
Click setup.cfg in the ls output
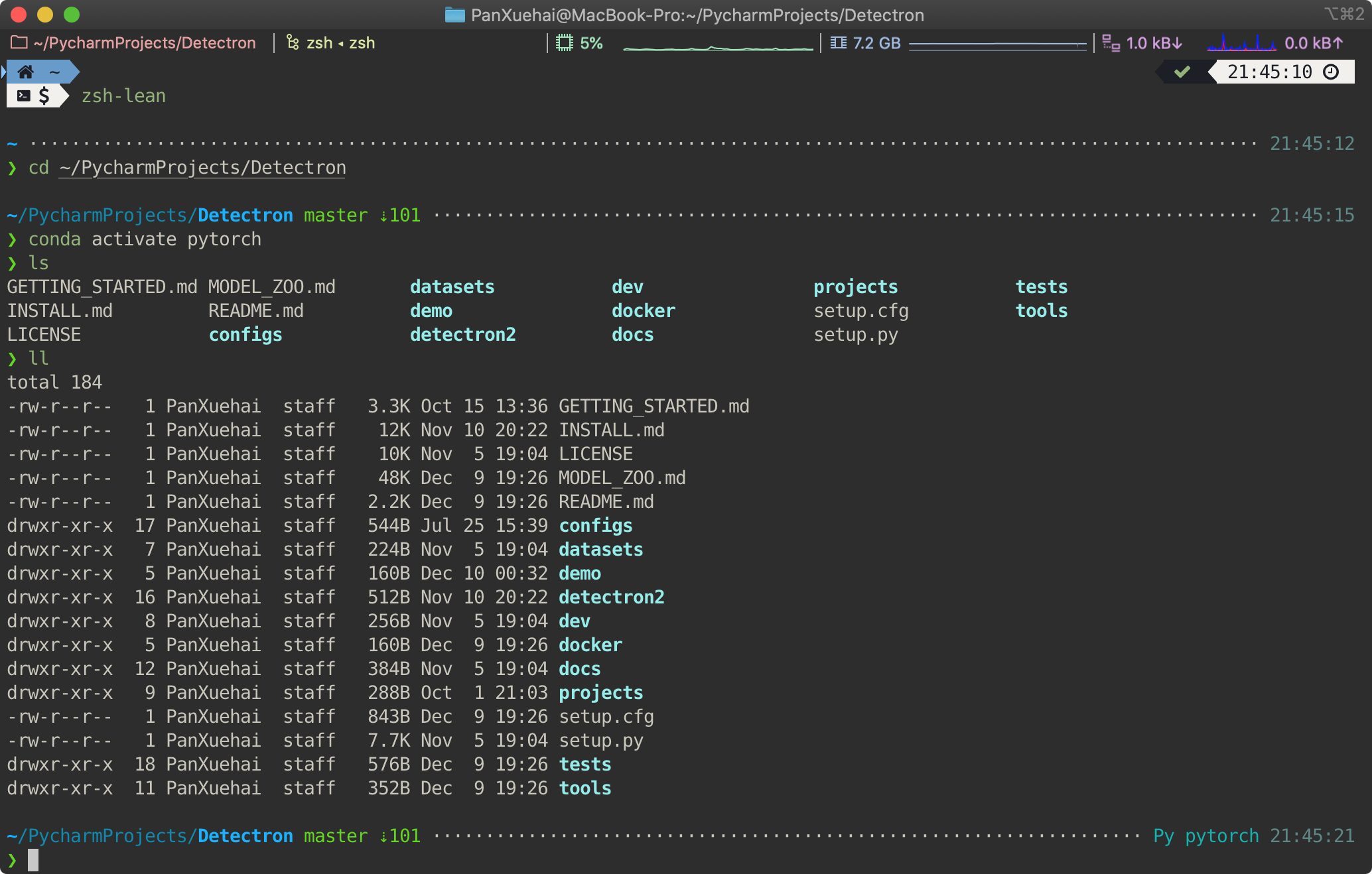(x=861, y=311)
